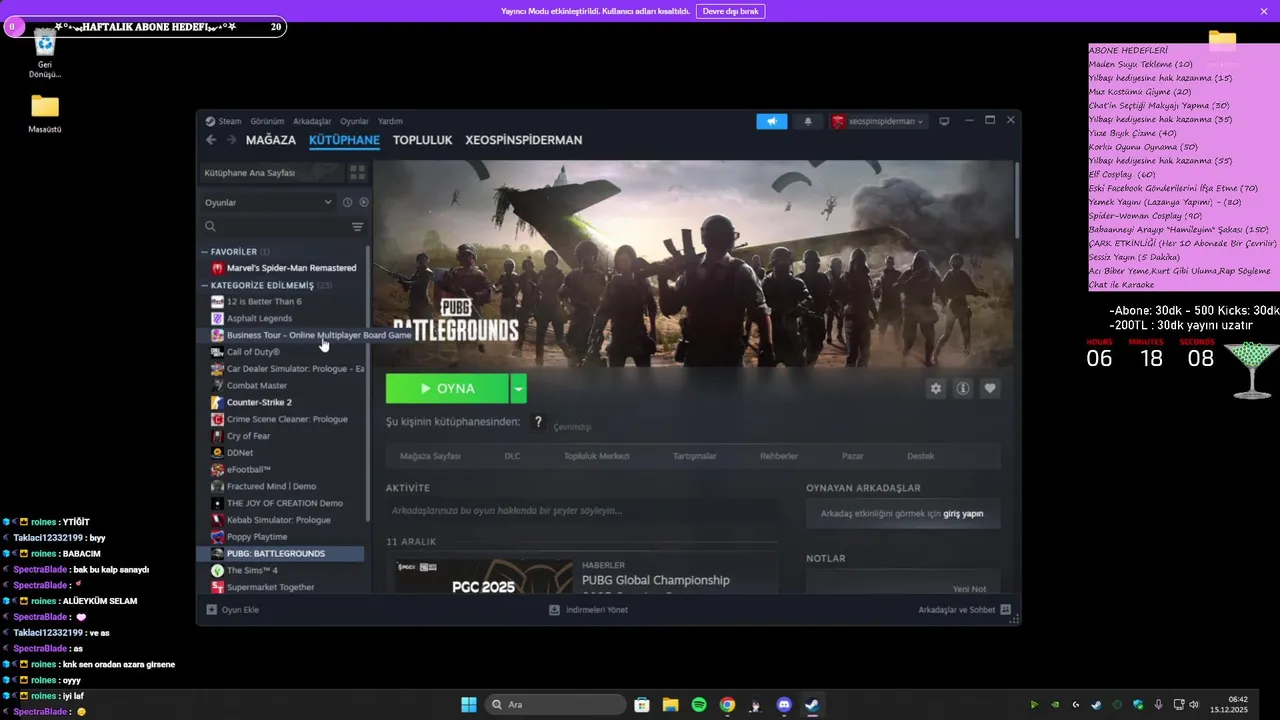Toggle PUBG favorite heart icon
The height and width of the screenshot is (720, 1280).
coord(990,388)
